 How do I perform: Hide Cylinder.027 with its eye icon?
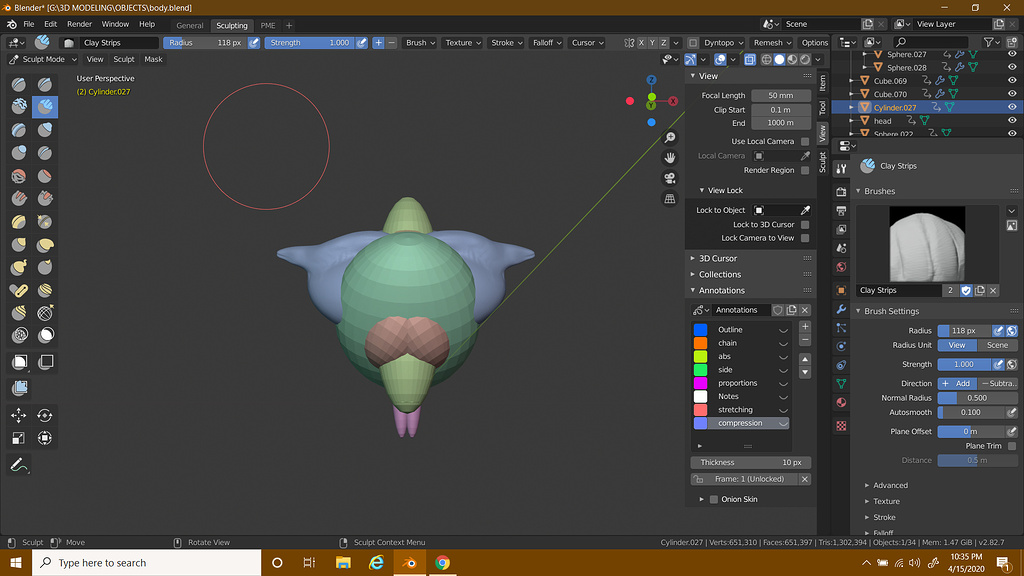[1012, 107]
